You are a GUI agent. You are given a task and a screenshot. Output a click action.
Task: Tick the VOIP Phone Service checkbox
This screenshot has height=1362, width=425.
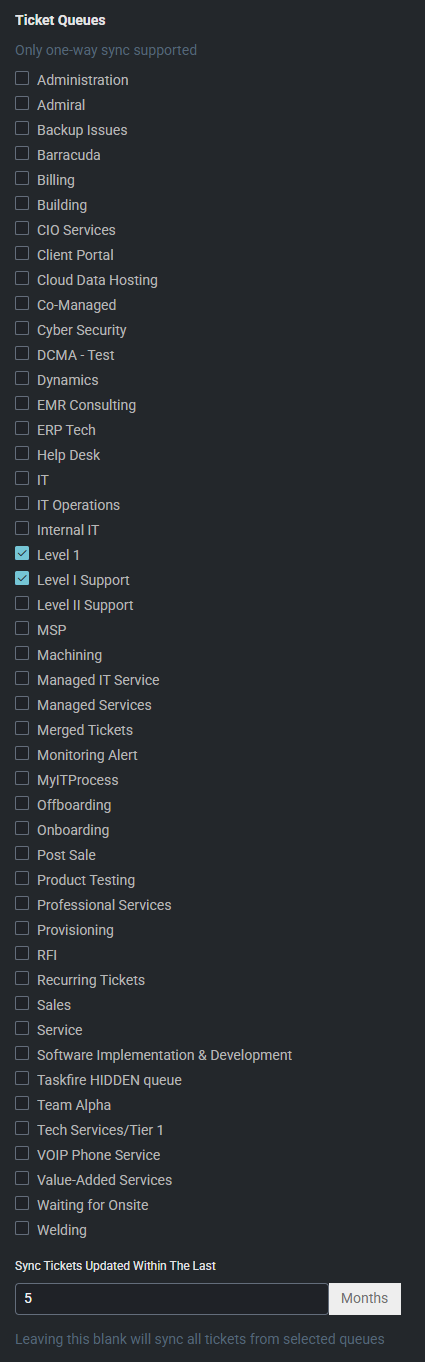click(x=22, y=1153)
